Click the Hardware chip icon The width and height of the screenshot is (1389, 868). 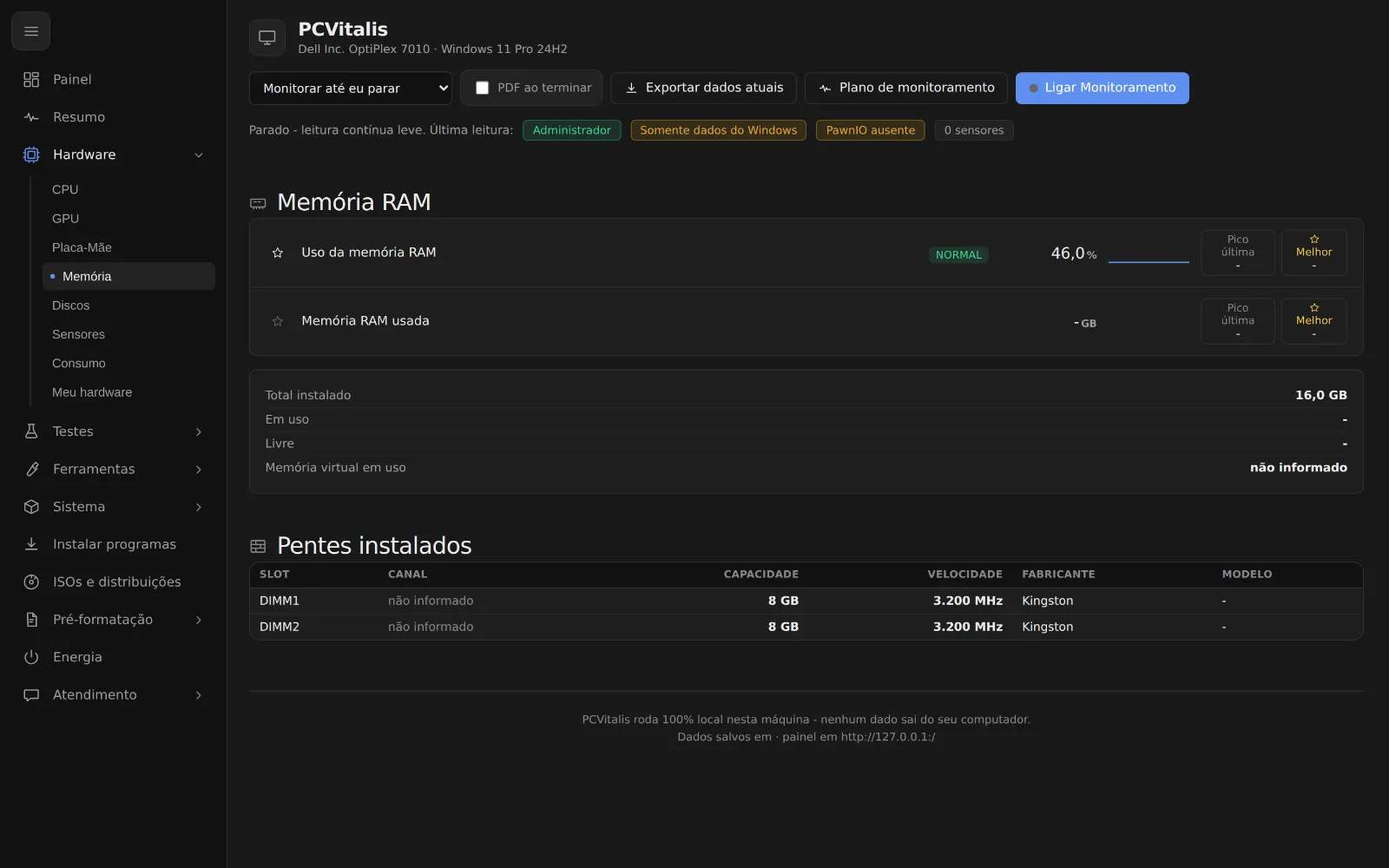31,155
